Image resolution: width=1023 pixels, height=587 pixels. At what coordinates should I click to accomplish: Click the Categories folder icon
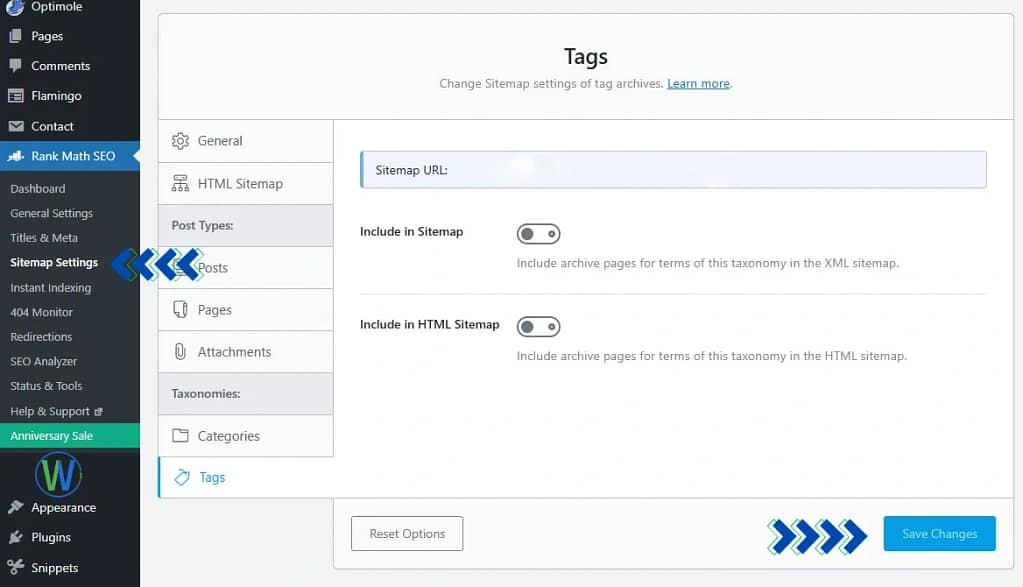(x=180, y=436)
